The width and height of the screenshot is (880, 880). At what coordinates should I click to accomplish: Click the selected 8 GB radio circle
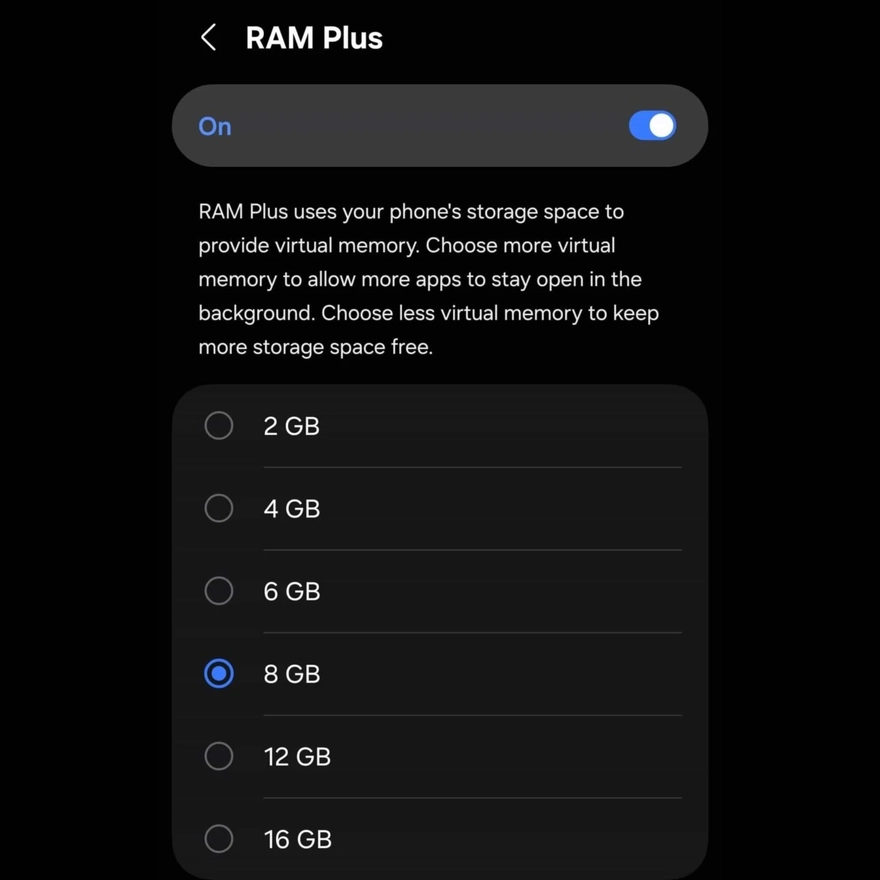click(219, 674)
